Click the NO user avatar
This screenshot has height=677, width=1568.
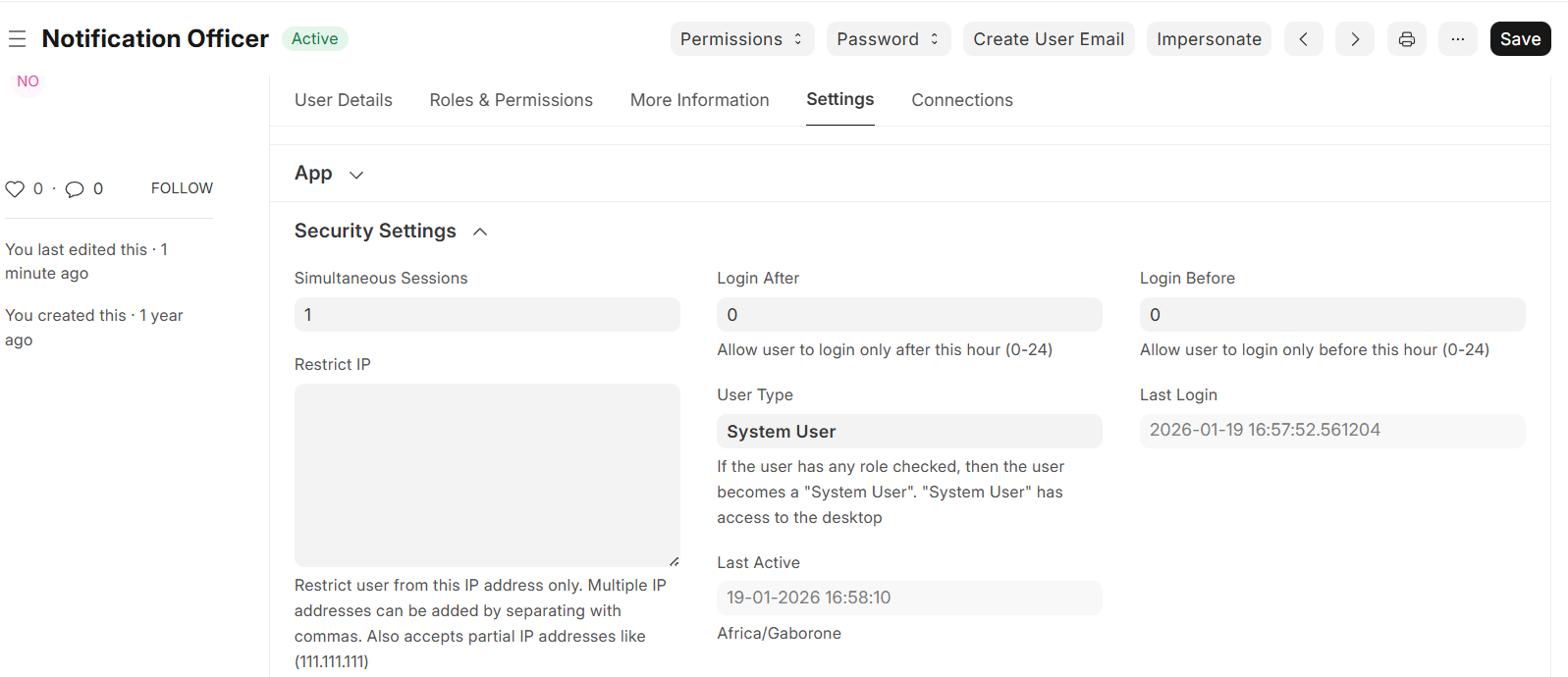coord(27,81)
